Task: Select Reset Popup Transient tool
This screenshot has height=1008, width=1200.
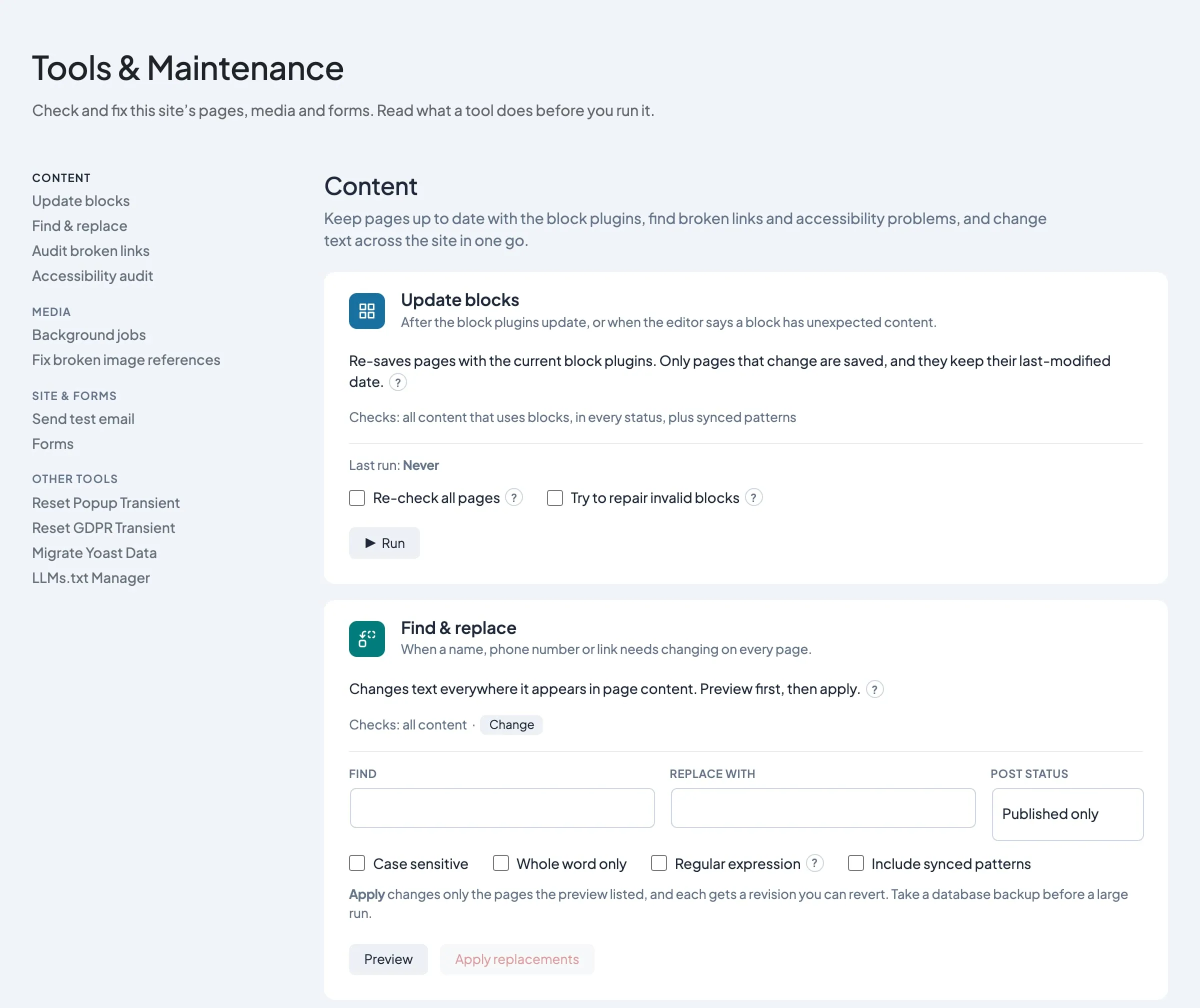Action: [105, 503]
